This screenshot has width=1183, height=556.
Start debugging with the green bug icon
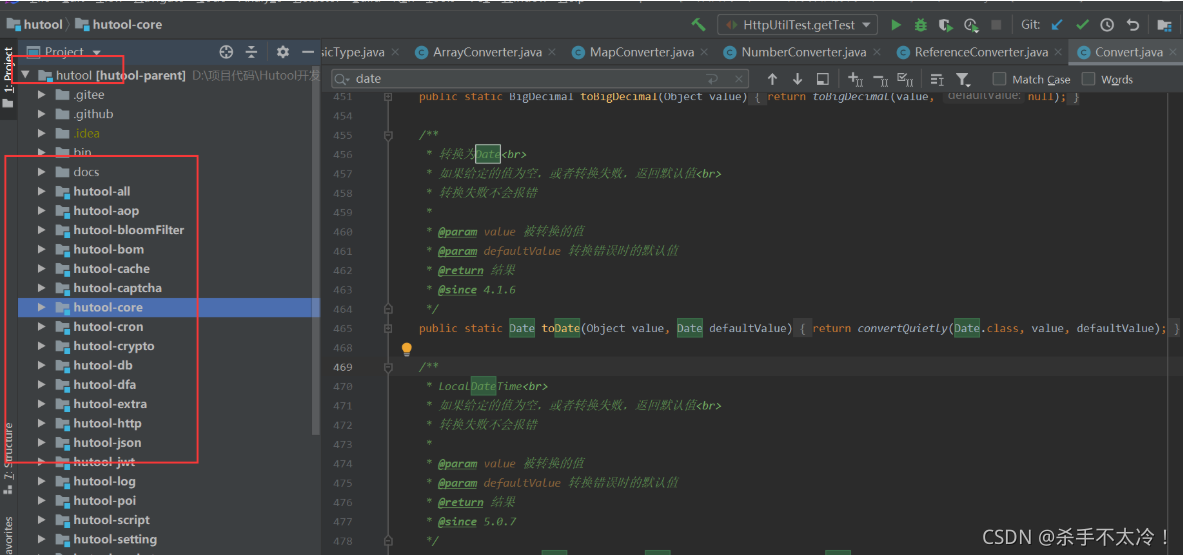click(x=920, y=25)
